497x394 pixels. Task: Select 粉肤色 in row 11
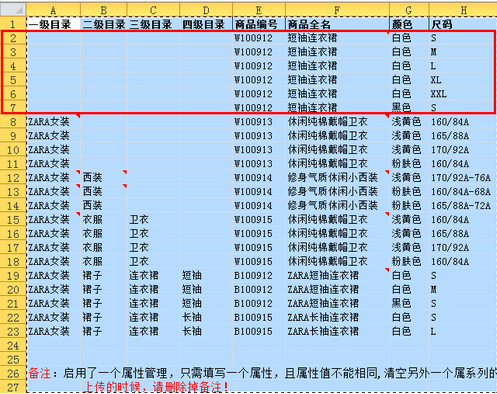pyautogui.click(x=409, y=164)
